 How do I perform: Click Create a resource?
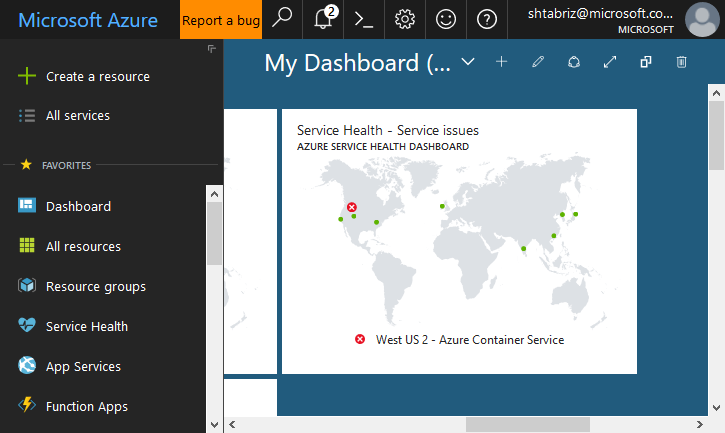click(97, 76)
